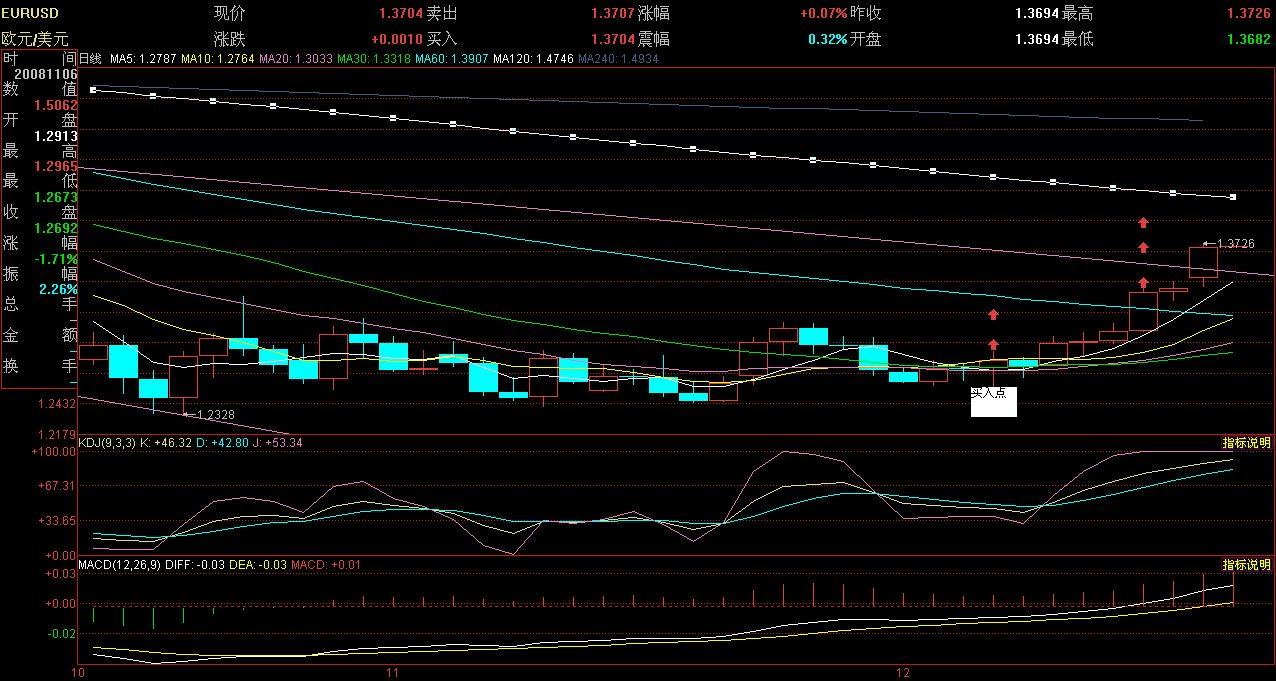Click the date 20081106 in info panel
The image size is (1276, 681).
coord(46,74)
